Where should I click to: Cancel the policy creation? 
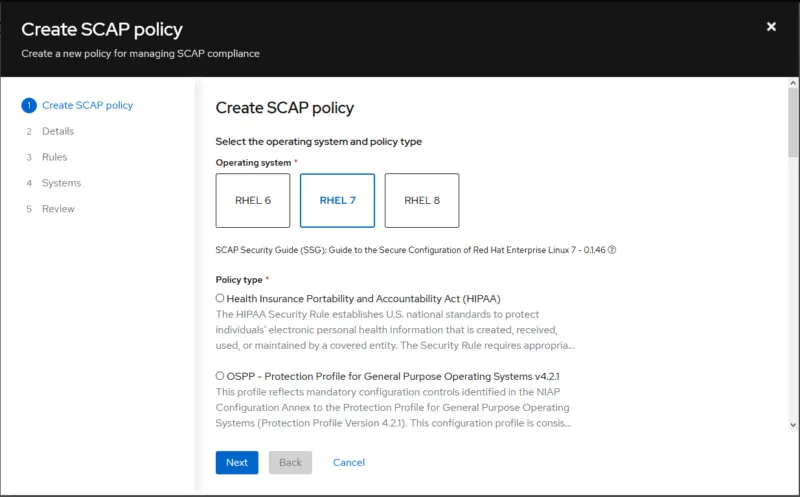pos(349,462)
